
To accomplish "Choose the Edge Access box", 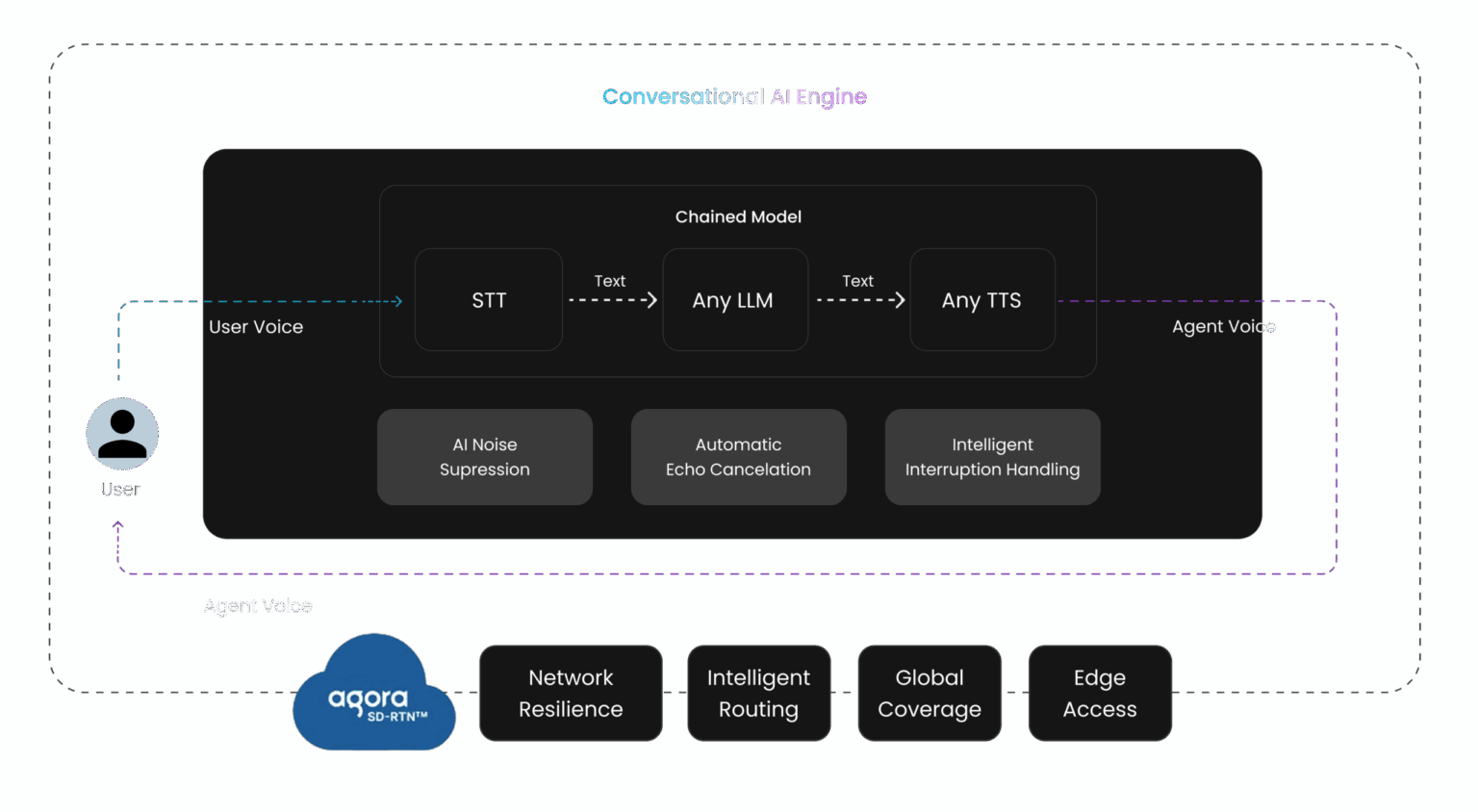I will [x=1100, y=694].
